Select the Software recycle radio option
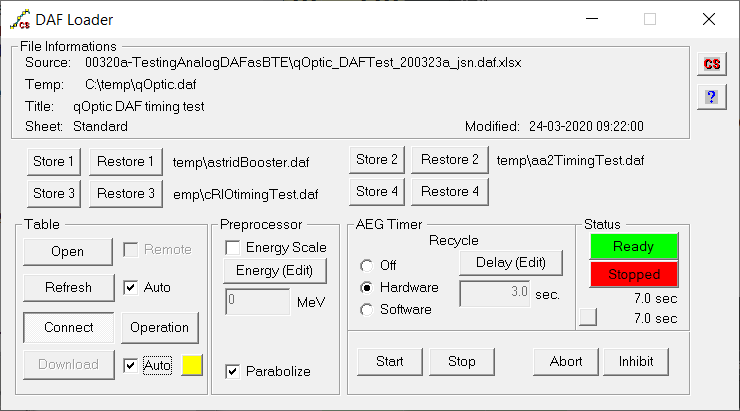 (366, 310)
